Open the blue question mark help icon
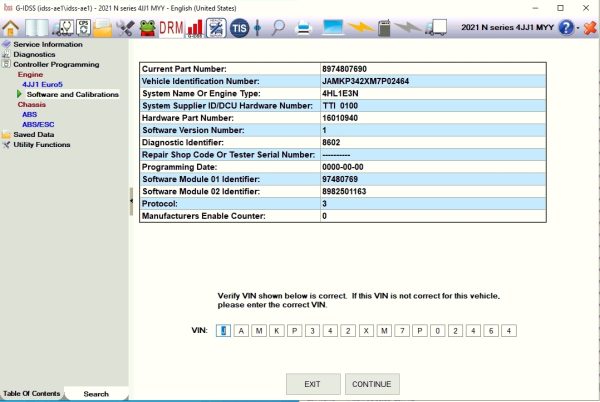The width and height of the screenshot is (600, 402). click(x=566, y=28)
